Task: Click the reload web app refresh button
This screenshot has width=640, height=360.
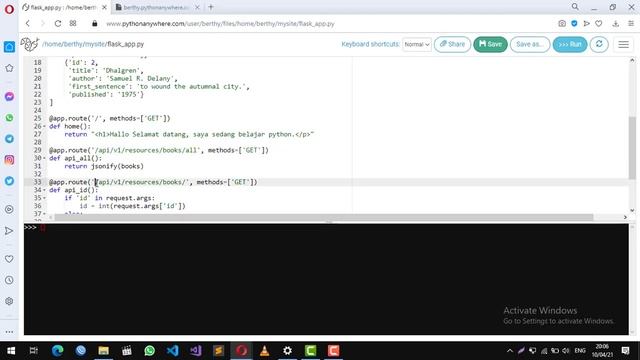Action: pos(599,44)
